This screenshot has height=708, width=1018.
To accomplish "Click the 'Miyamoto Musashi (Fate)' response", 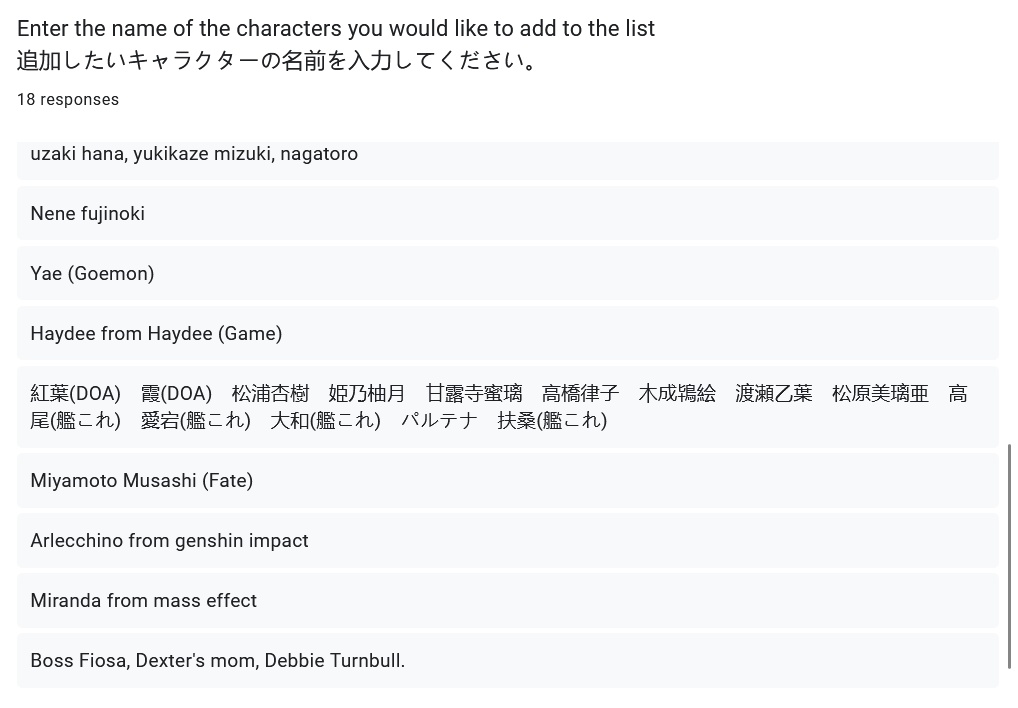I will pos(141,481).
